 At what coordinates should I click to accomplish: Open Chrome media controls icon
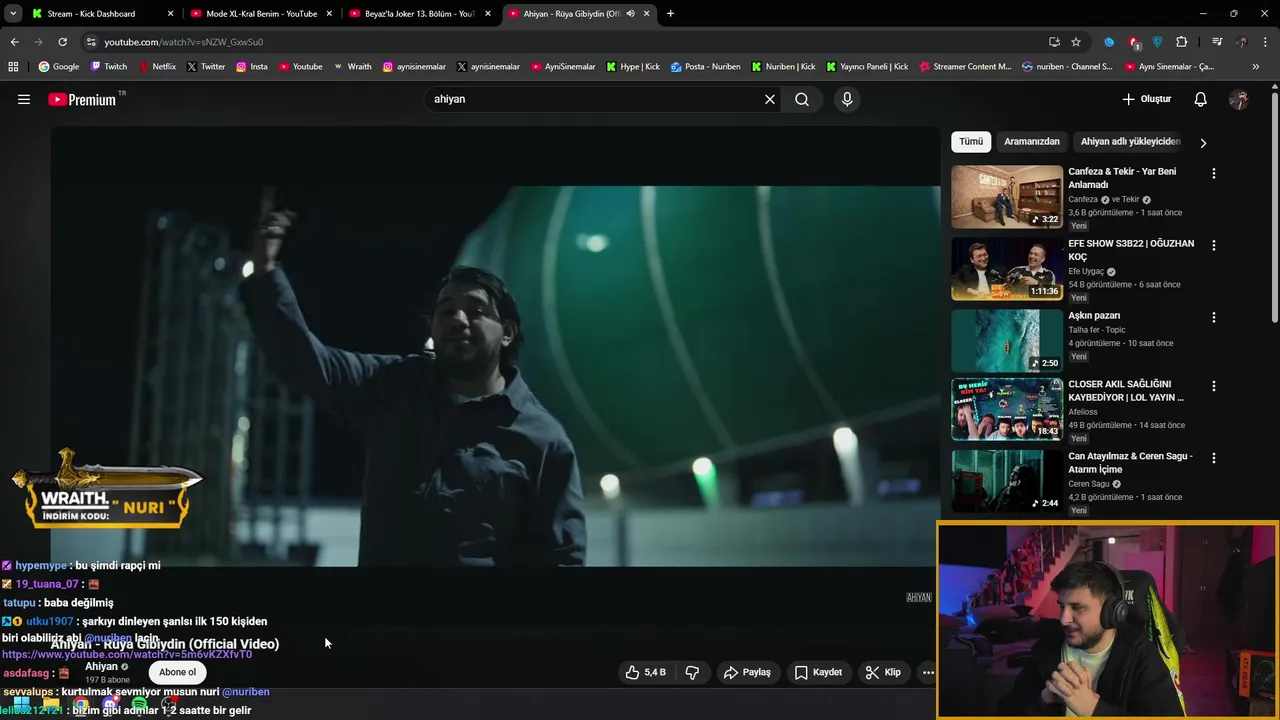(x=1217, y=42)
